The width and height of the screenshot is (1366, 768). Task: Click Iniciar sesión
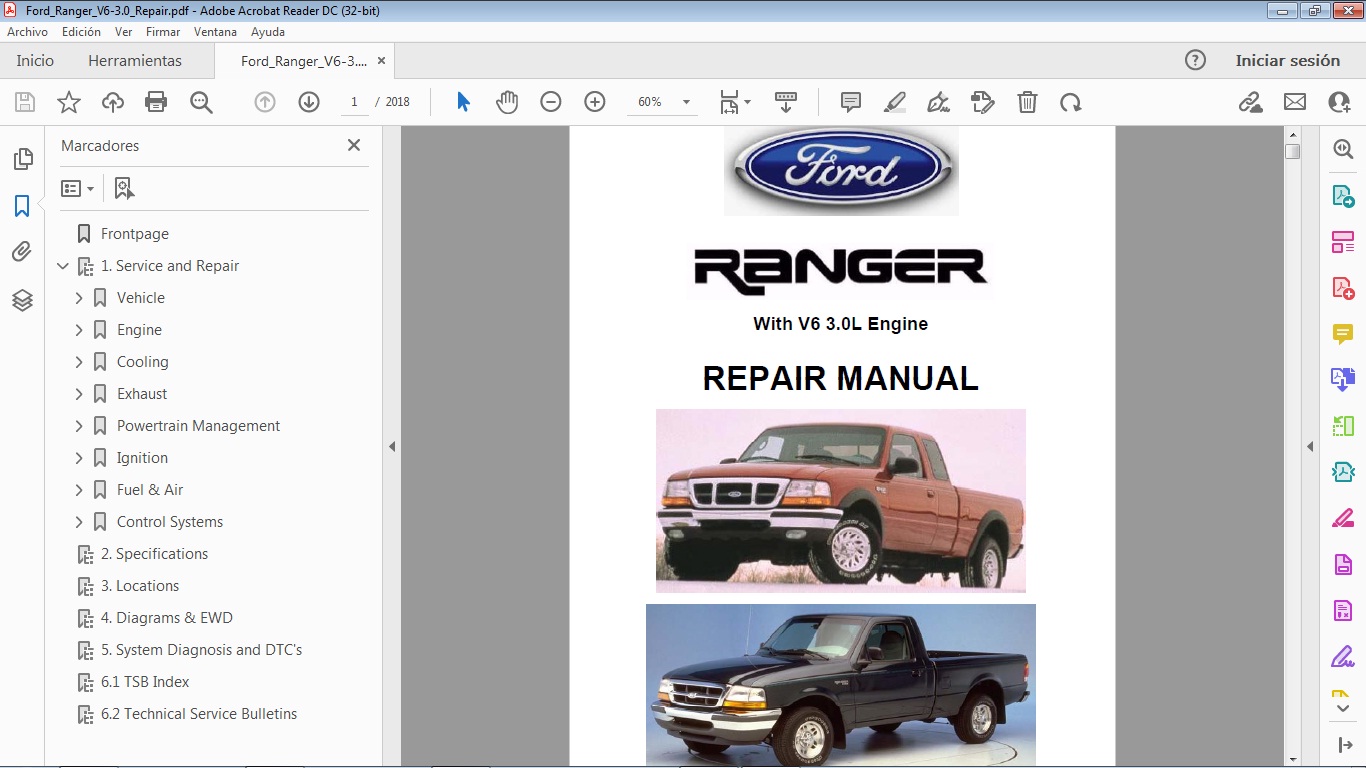coord(1288,60)
